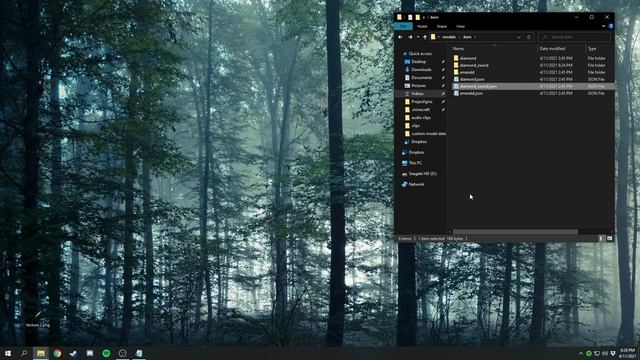Switch to Details view in status bar
This screenshot has width=640, height=360.
[x=601, y=238]
